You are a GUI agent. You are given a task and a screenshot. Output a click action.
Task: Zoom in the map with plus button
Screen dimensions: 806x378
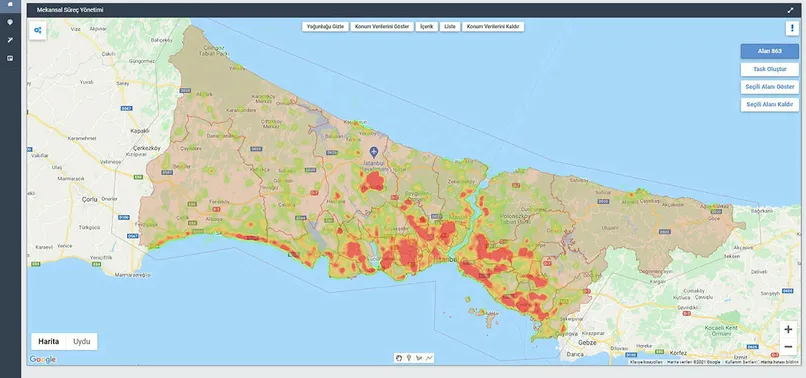[788, 330]
